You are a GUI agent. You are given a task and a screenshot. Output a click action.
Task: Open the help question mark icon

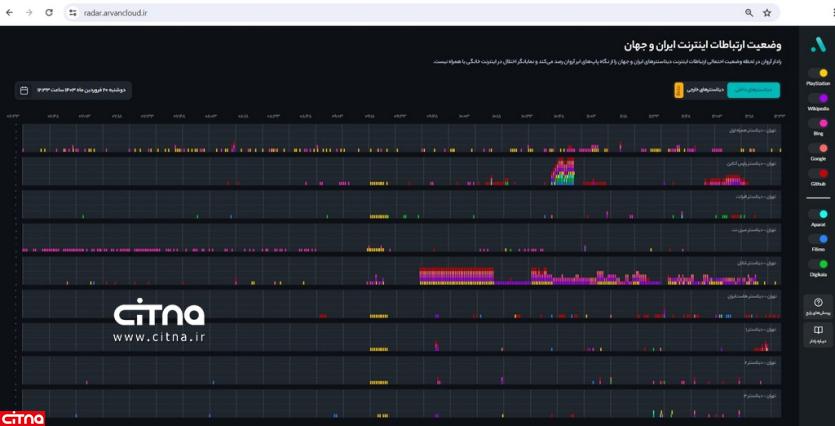point(818,302)
